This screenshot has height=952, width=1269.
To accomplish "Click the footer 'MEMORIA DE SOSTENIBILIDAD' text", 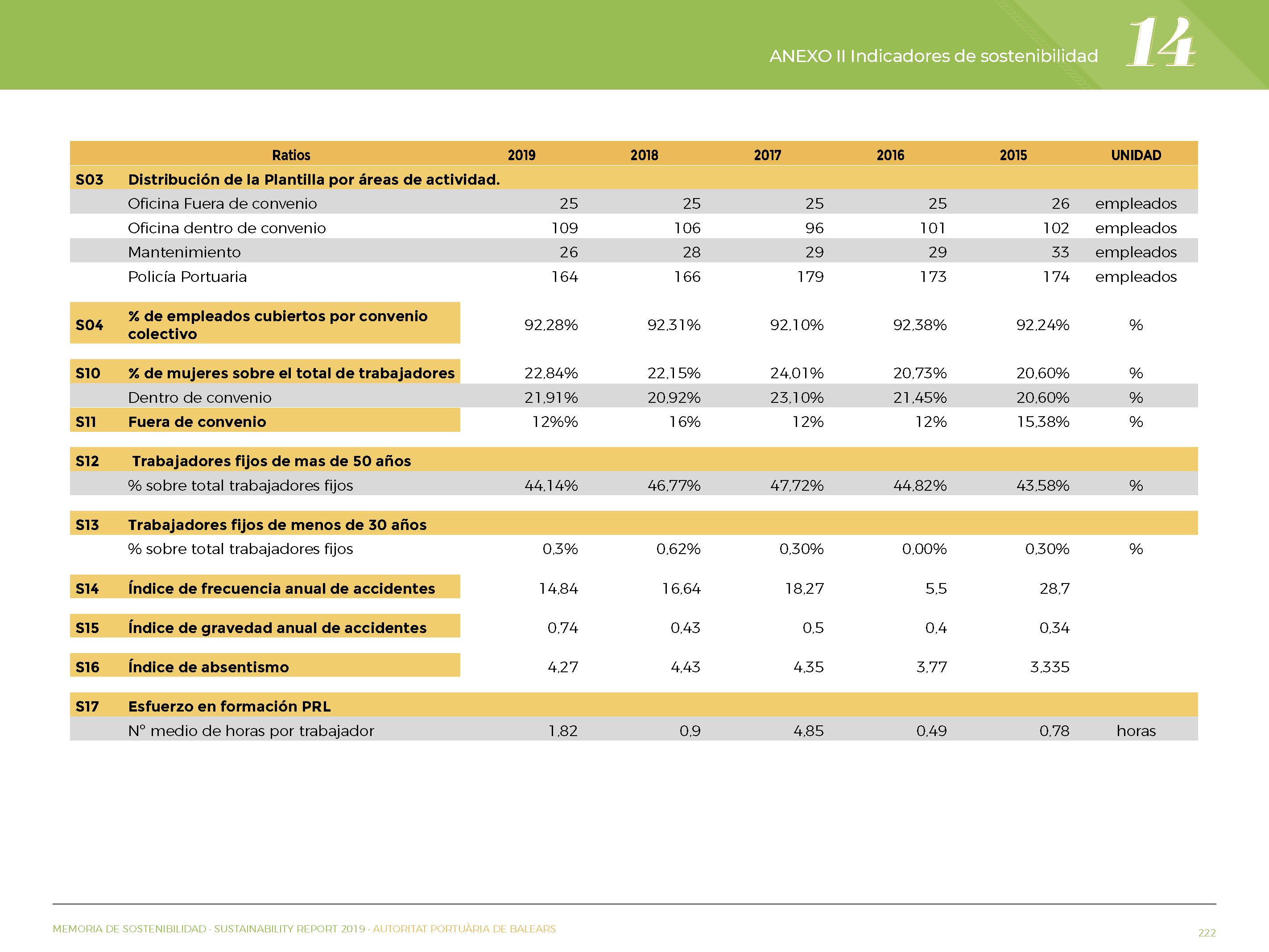I will (129, 929).
